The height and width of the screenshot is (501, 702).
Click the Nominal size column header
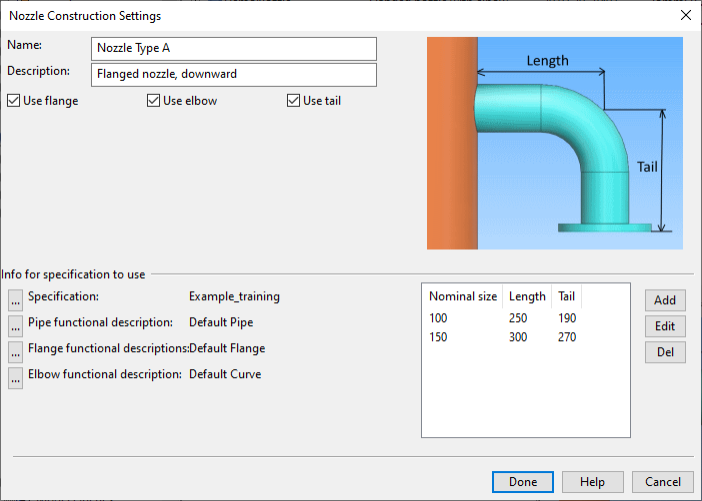pos(462,297)
